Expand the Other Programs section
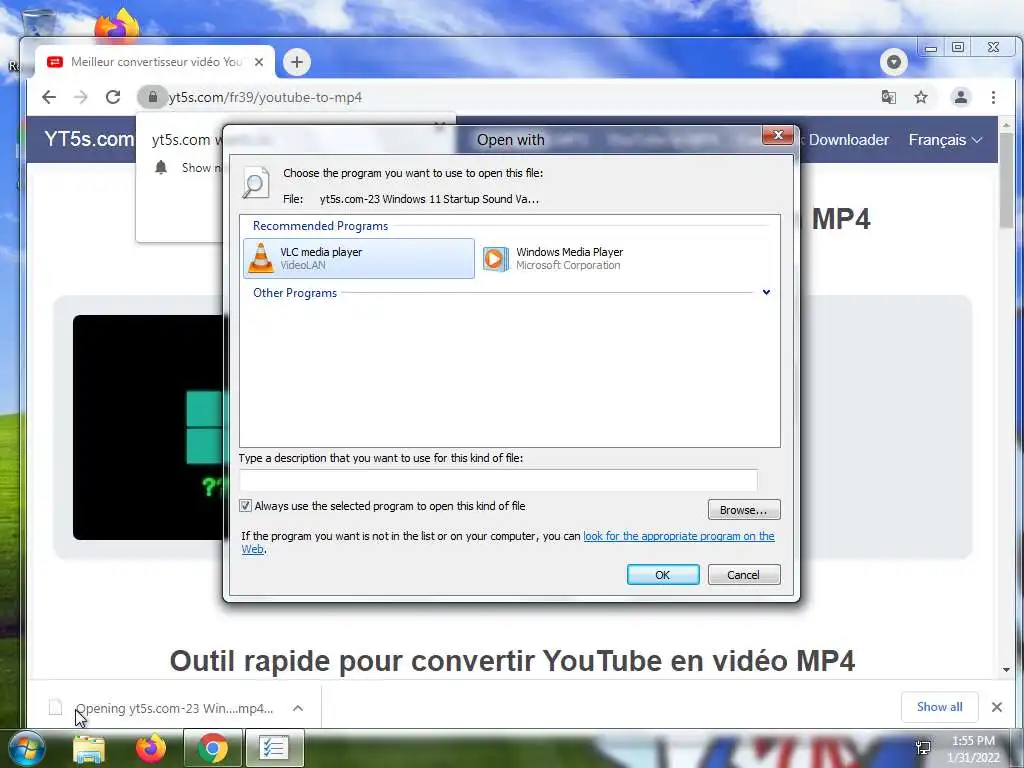 click(x=766, y=293)
